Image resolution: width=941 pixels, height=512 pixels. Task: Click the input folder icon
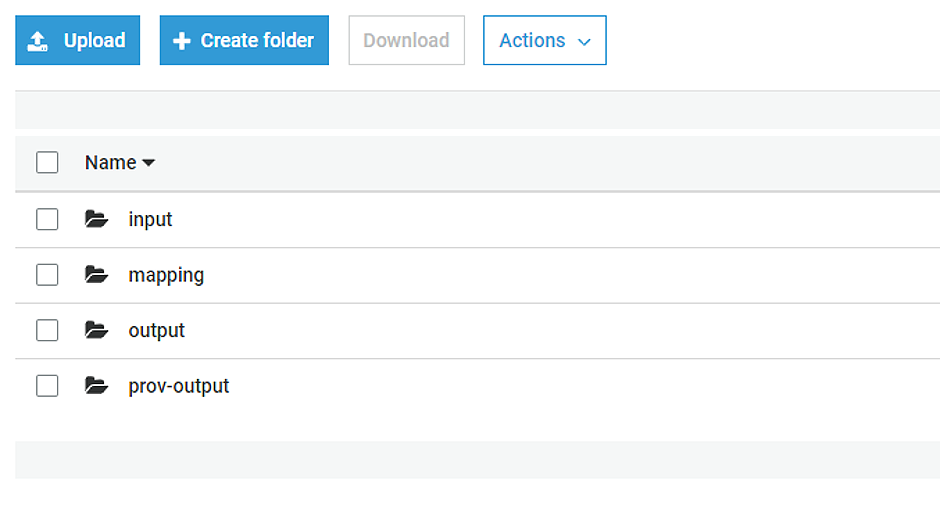[x=96, y=219]
